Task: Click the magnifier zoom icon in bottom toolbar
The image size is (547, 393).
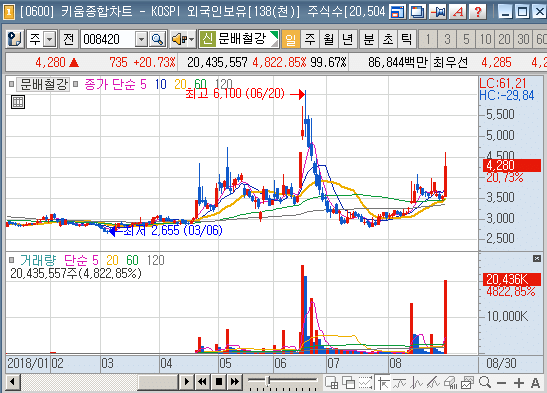Action: 485,383
